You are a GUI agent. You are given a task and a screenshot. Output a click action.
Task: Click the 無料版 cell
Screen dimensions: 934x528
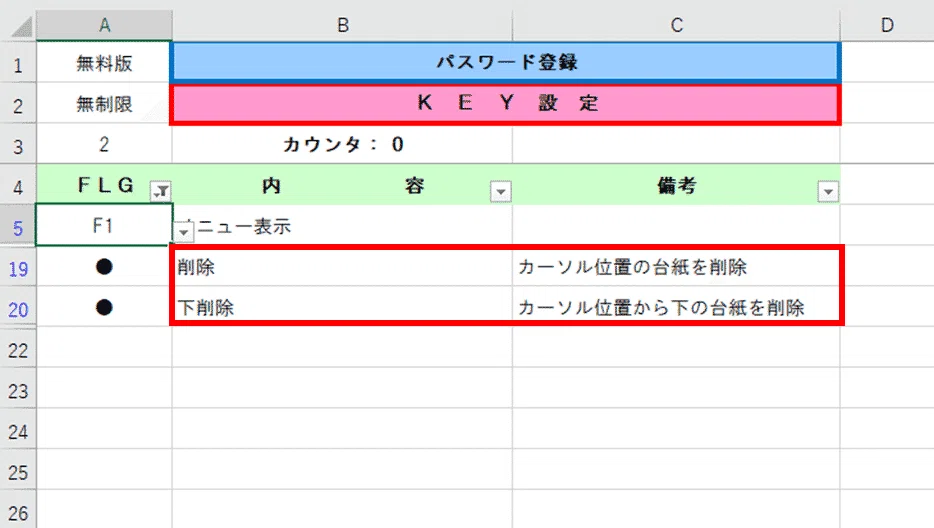pos(104,63)
